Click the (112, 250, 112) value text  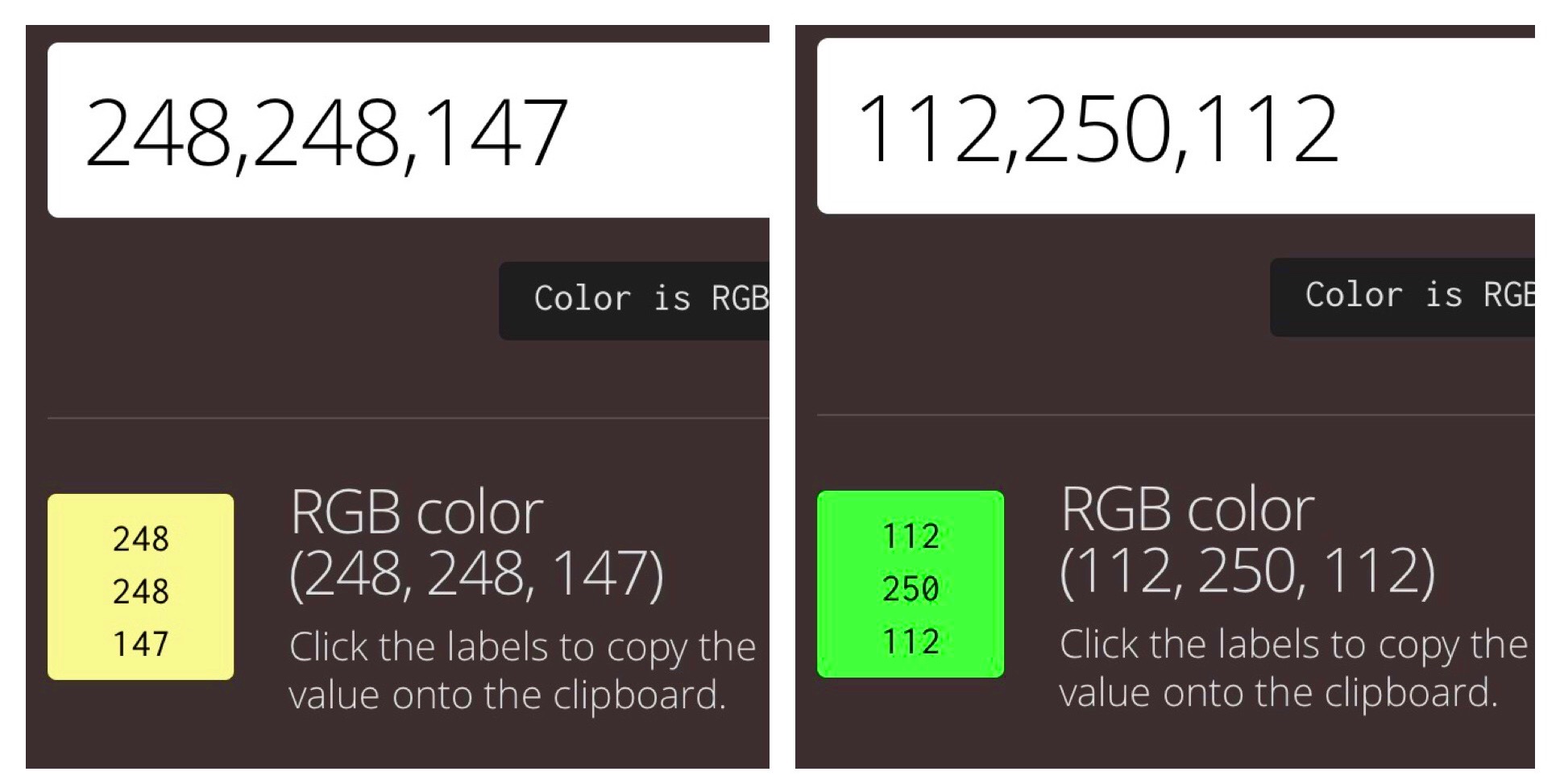(x=1247, y=571)
